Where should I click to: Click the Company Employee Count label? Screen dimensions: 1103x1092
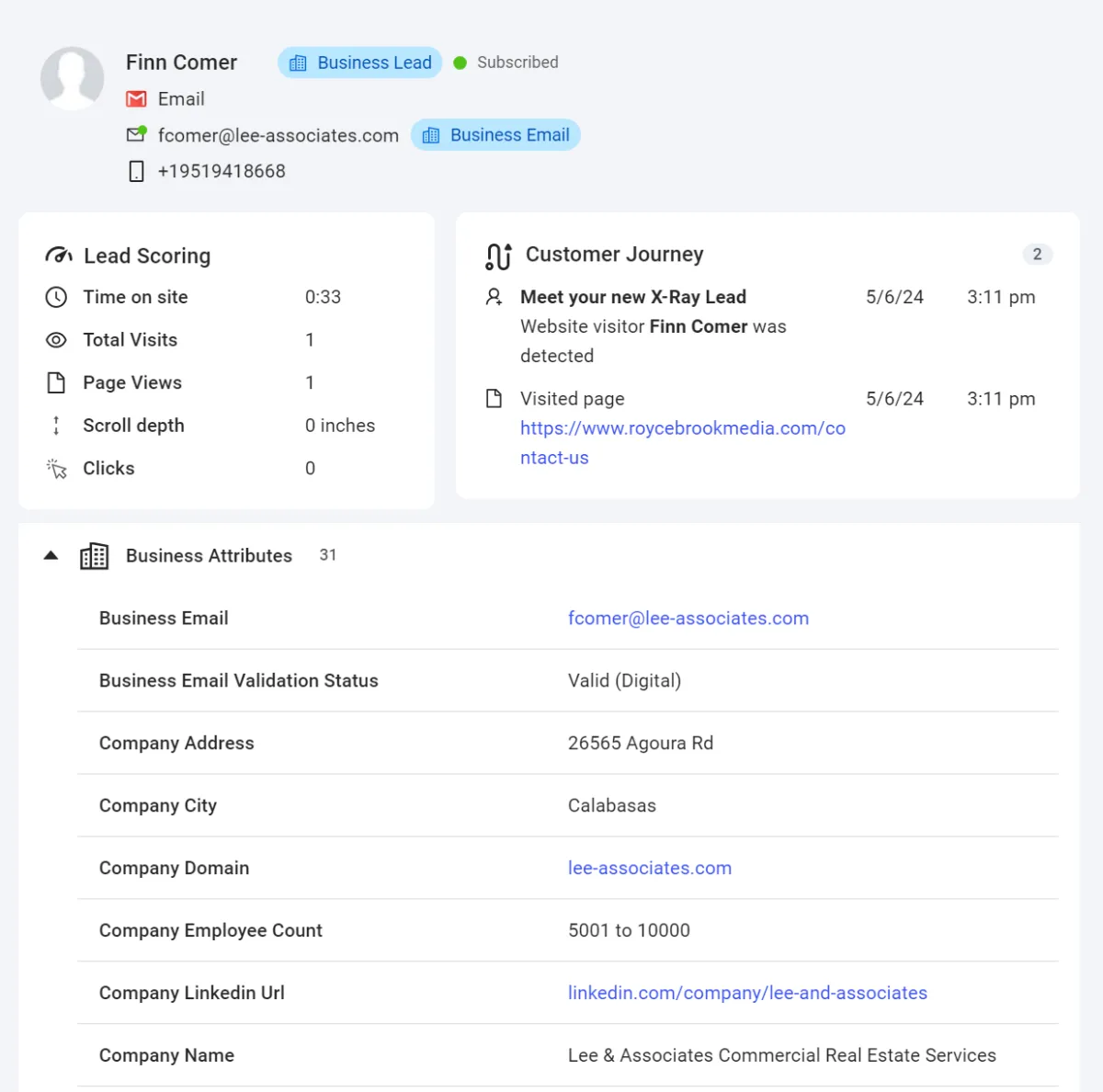[x=210, y=930]
